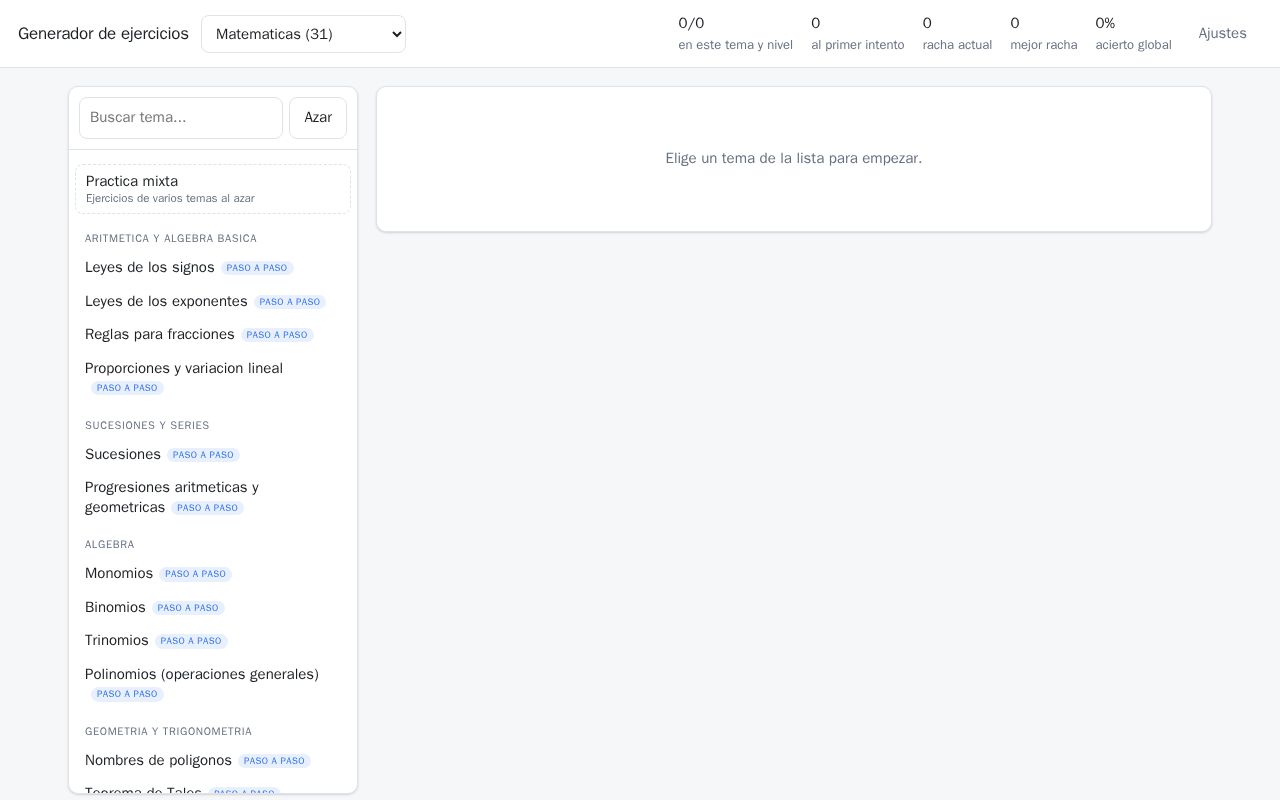The image size is (1280, 800).
Task: Open topic Leyes de los exponentes
Action: click(x=213, y=302)
